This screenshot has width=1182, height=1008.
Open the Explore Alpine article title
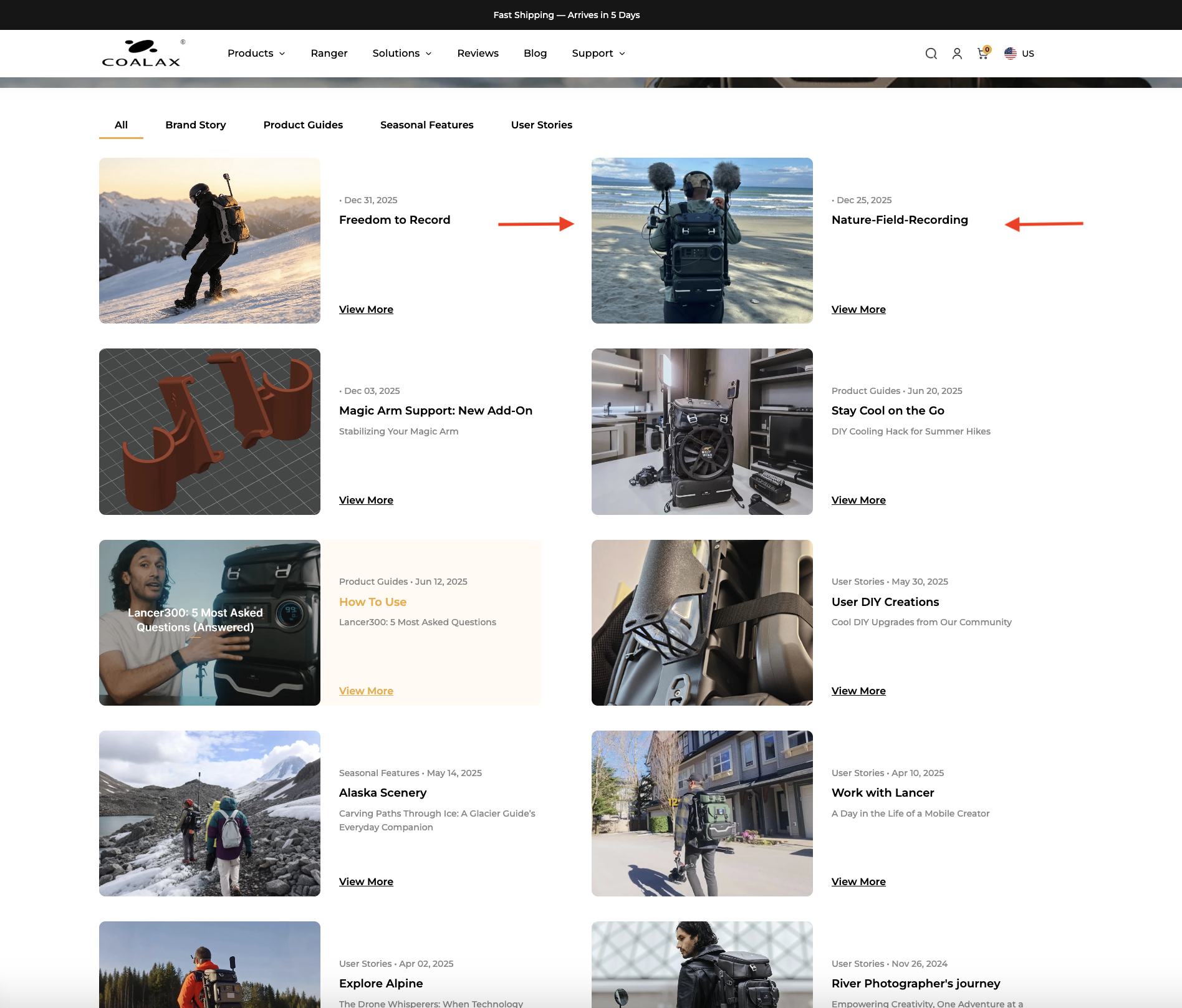point(381,983)
